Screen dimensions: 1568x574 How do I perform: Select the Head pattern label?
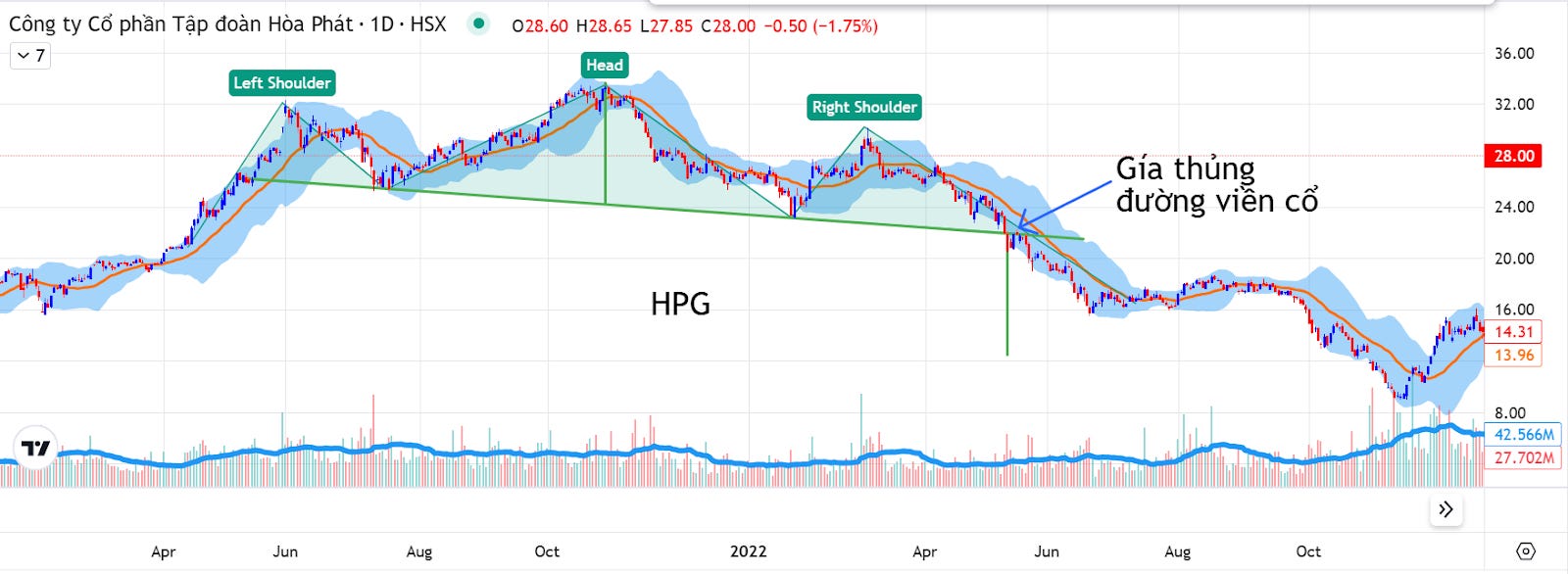click(605, 66)
